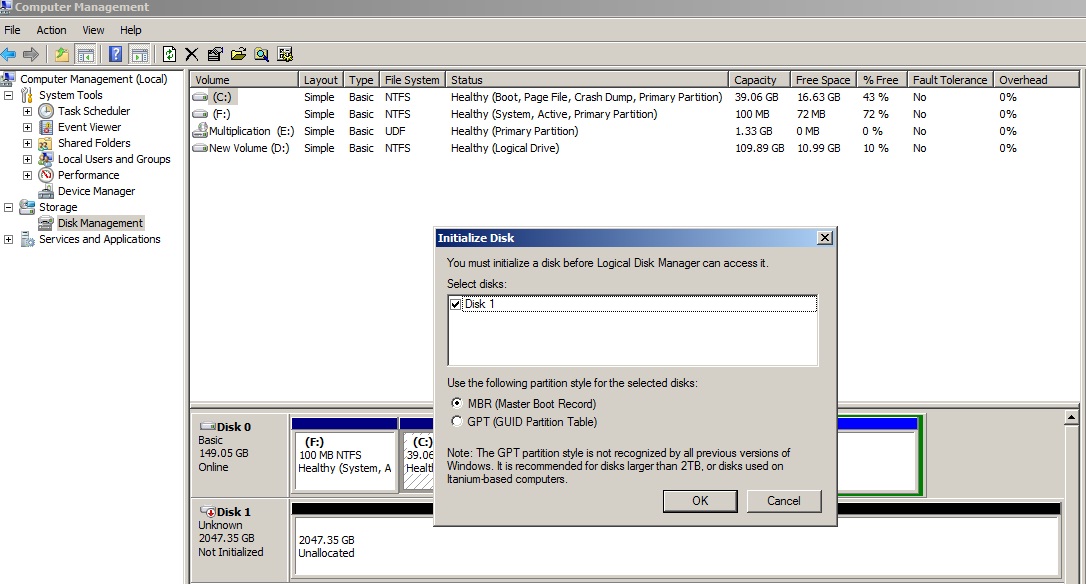Open the View menu
Viewport: 1086px width, 584px height.
click(94, 30)
